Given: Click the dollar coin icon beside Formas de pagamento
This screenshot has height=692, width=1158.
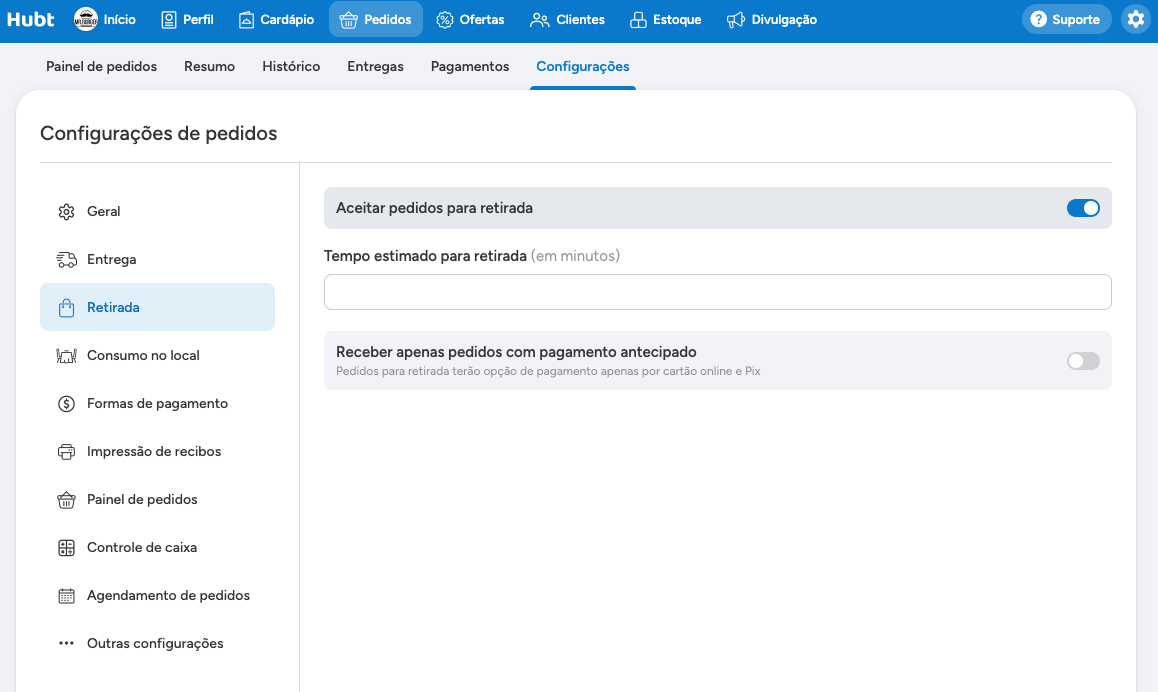Looking at the screenshot, I should click(66, 404).
